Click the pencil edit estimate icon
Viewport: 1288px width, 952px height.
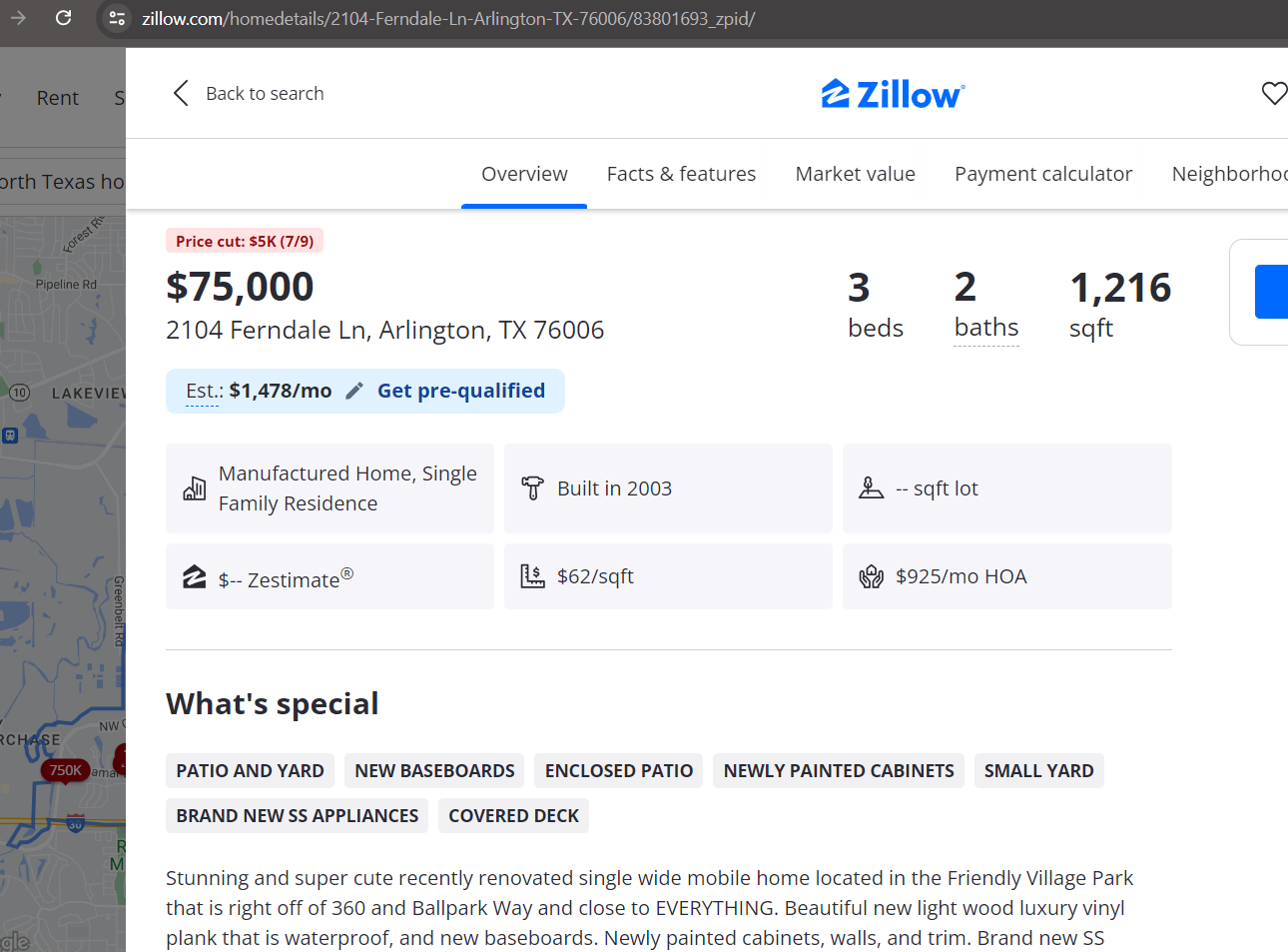click(x=354, y=391)
